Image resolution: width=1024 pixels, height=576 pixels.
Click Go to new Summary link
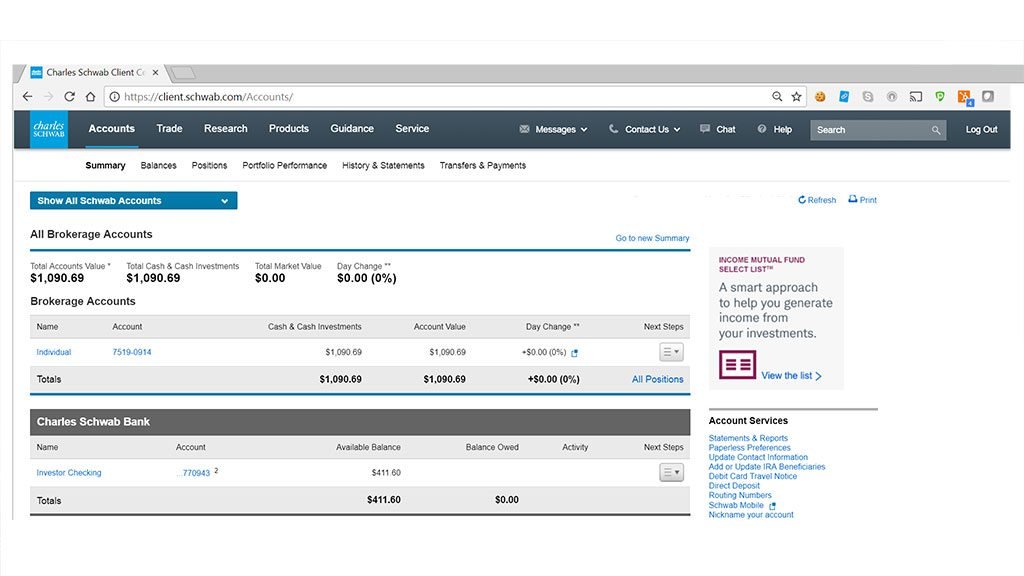[652, 238]
